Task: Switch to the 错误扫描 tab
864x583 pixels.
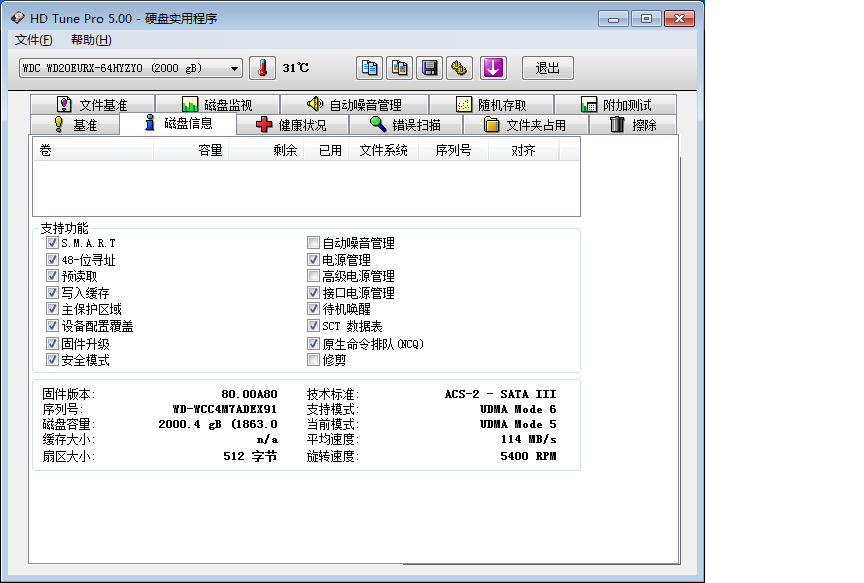Action: tap(406, 125)
